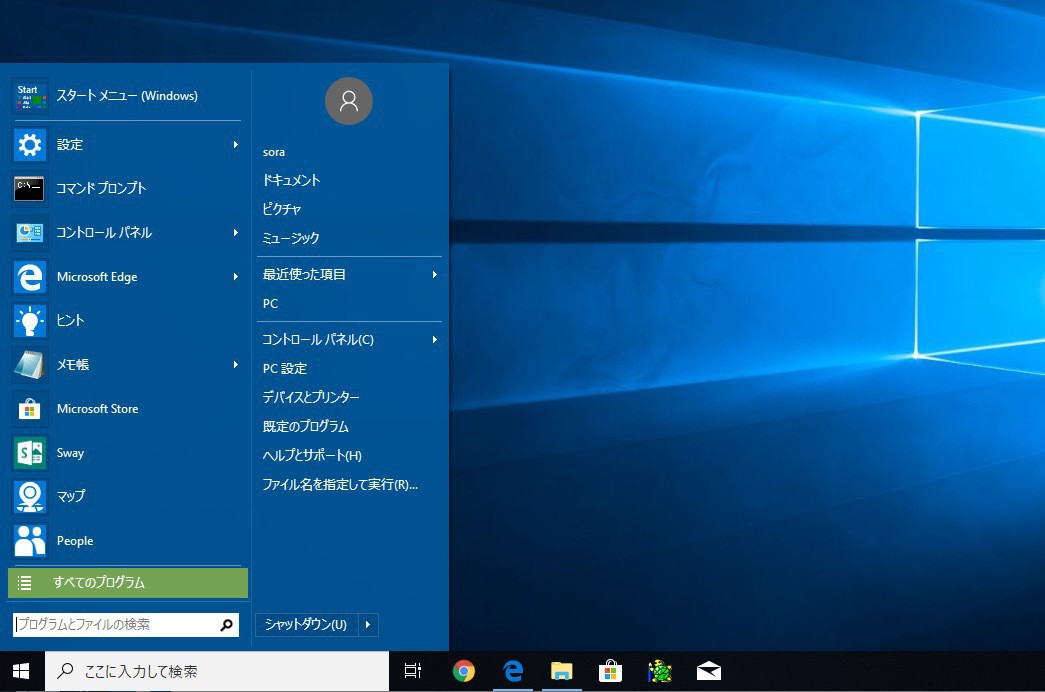1045x692 pixels.
Task: Expand the 設定 submenu arrow
Action: [x=236, y=145]
